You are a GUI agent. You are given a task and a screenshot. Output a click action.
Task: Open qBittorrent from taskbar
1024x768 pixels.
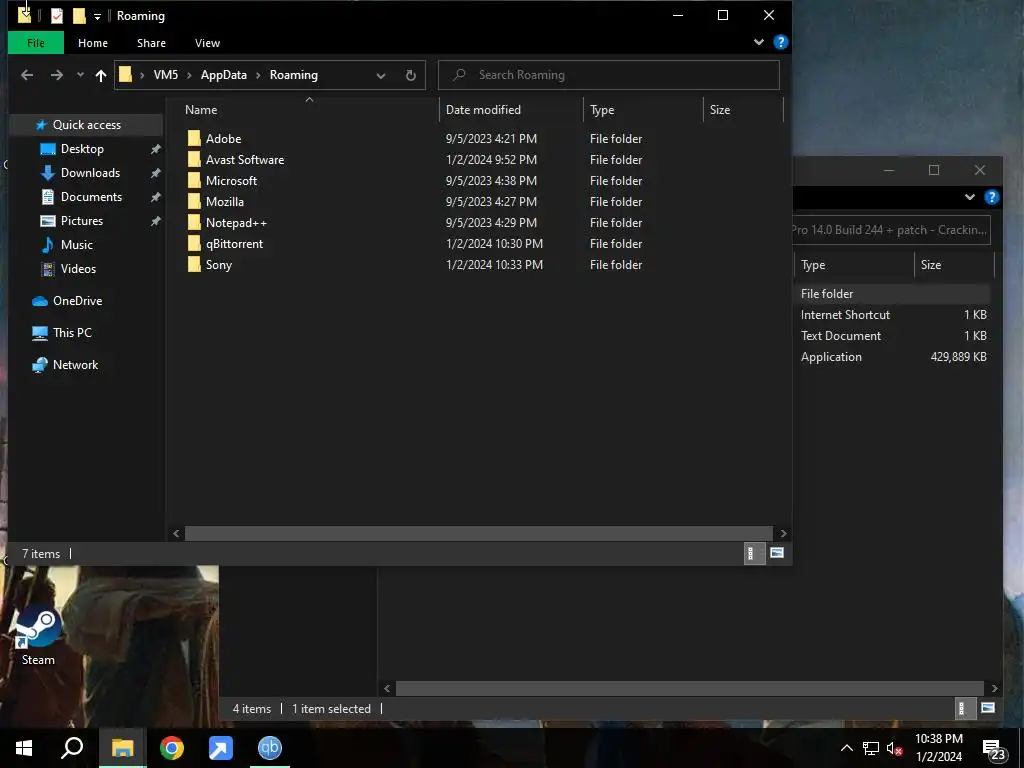tap(270, 748)
